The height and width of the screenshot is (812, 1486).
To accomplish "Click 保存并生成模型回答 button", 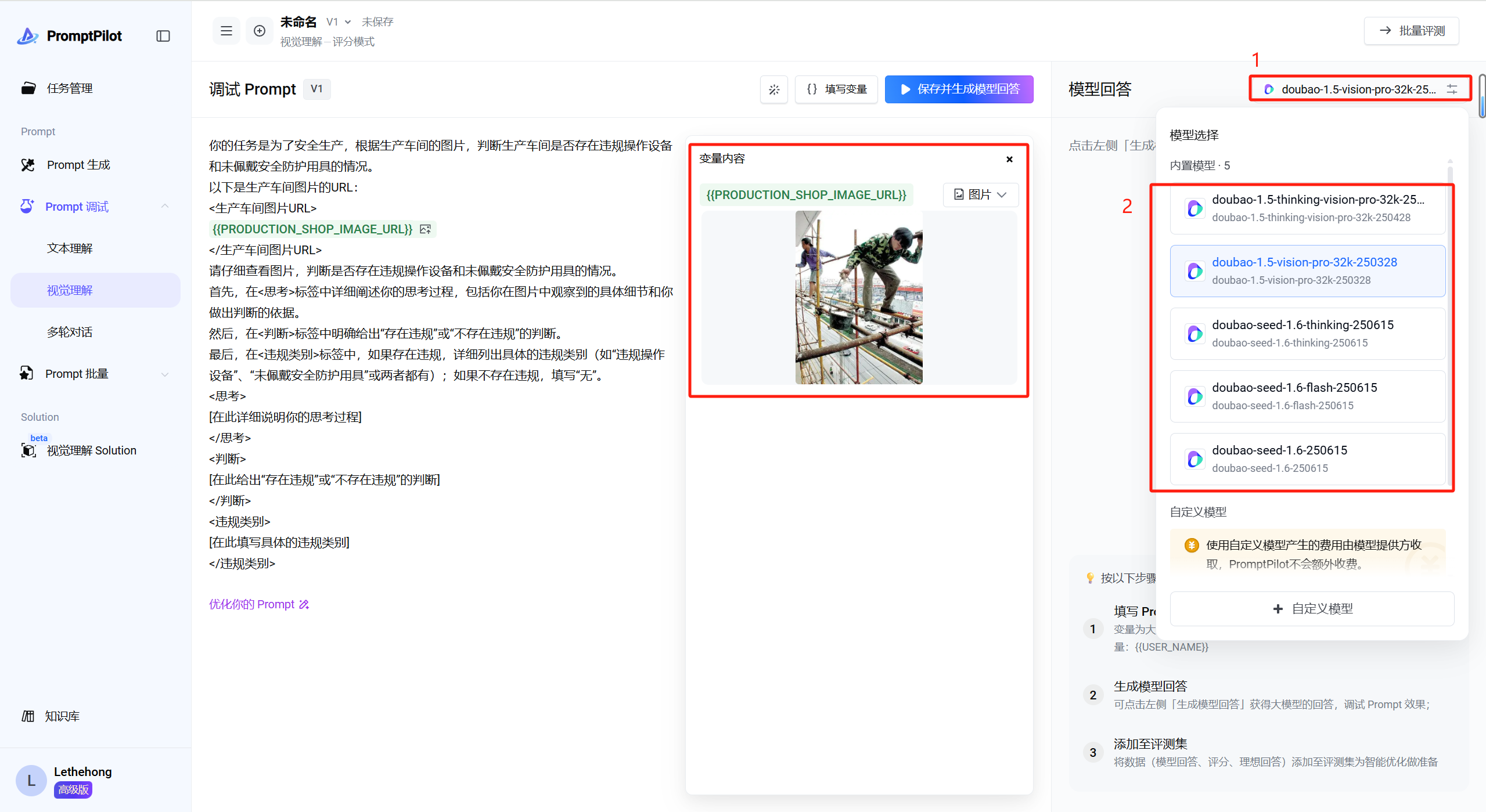I will (x=959, y=89).
